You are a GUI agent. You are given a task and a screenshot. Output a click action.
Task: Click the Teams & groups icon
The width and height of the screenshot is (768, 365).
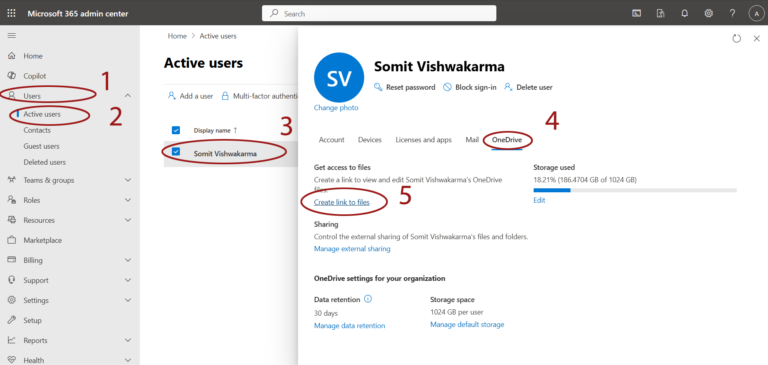click(12, 180)
